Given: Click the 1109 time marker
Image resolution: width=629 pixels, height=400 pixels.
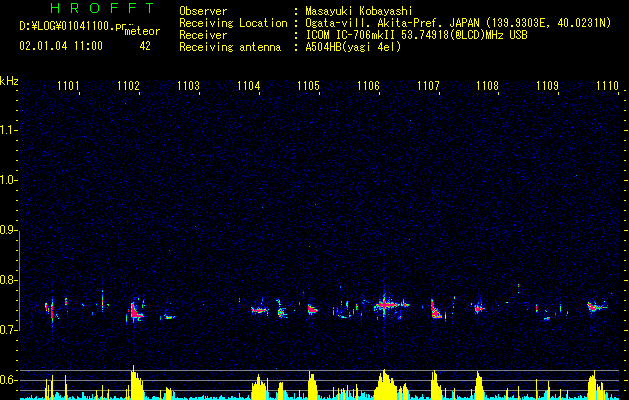Looking at the screenshot, I should 548,86.
